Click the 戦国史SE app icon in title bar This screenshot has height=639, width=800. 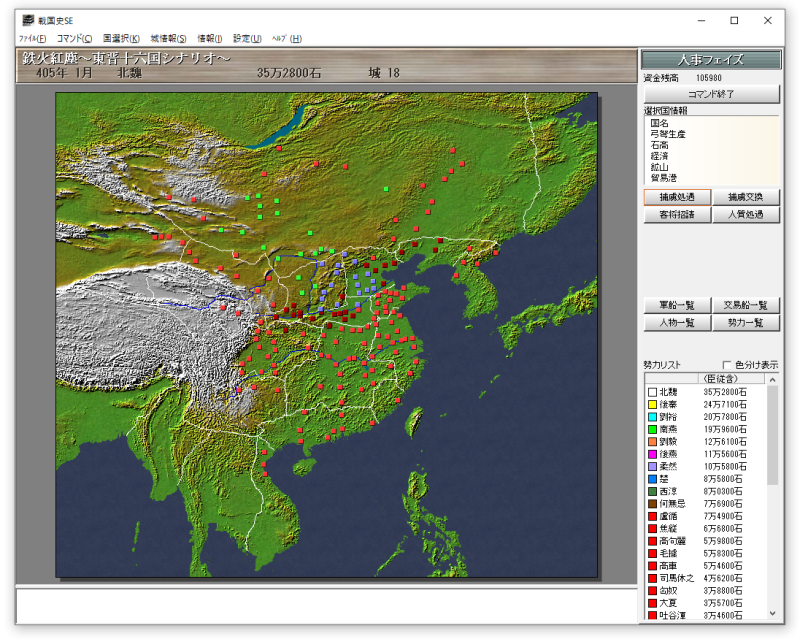(x=29, y=20)
